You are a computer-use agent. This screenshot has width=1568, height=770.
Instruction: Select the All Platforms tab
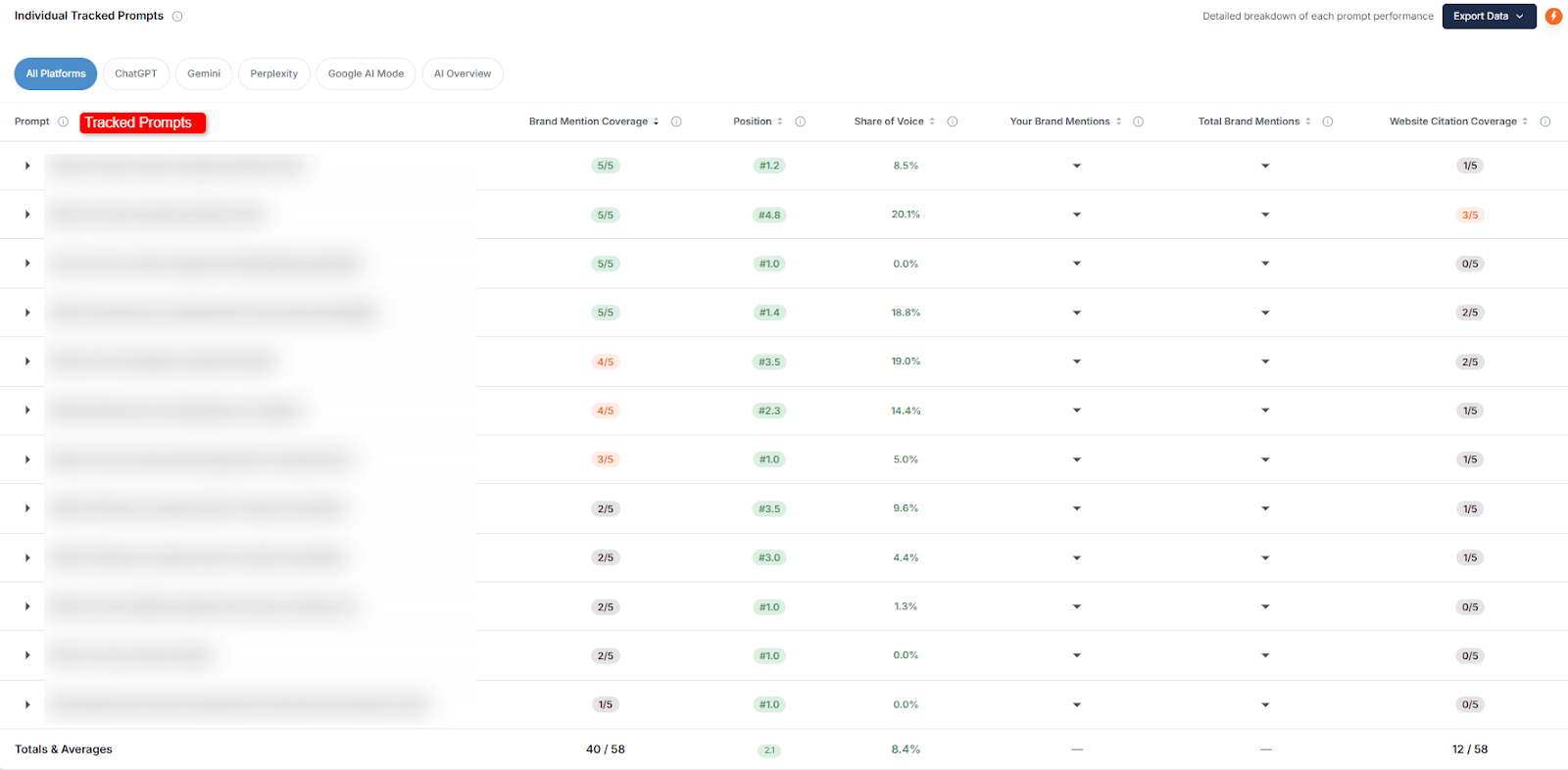[x=56, y=73]
